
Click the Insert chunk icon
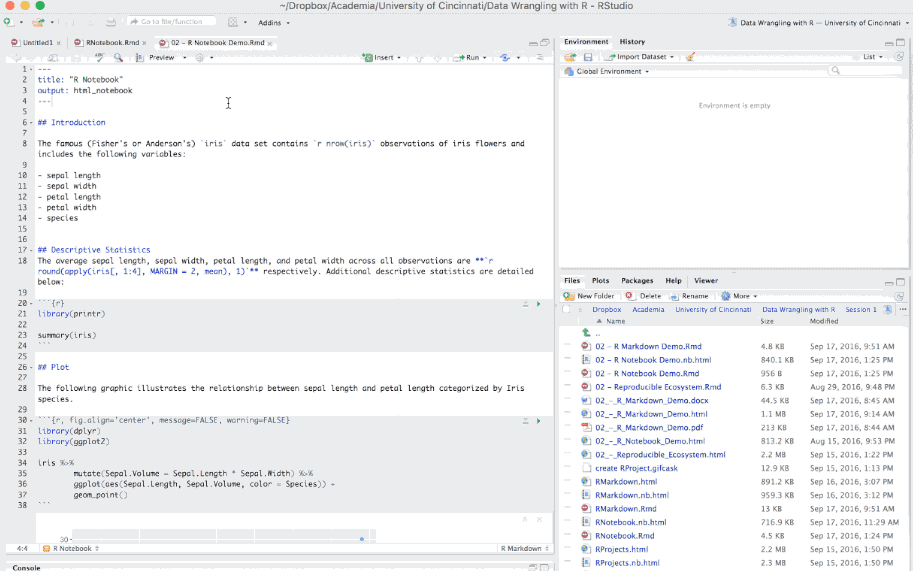pyautogui.click(x=367, y=57)
